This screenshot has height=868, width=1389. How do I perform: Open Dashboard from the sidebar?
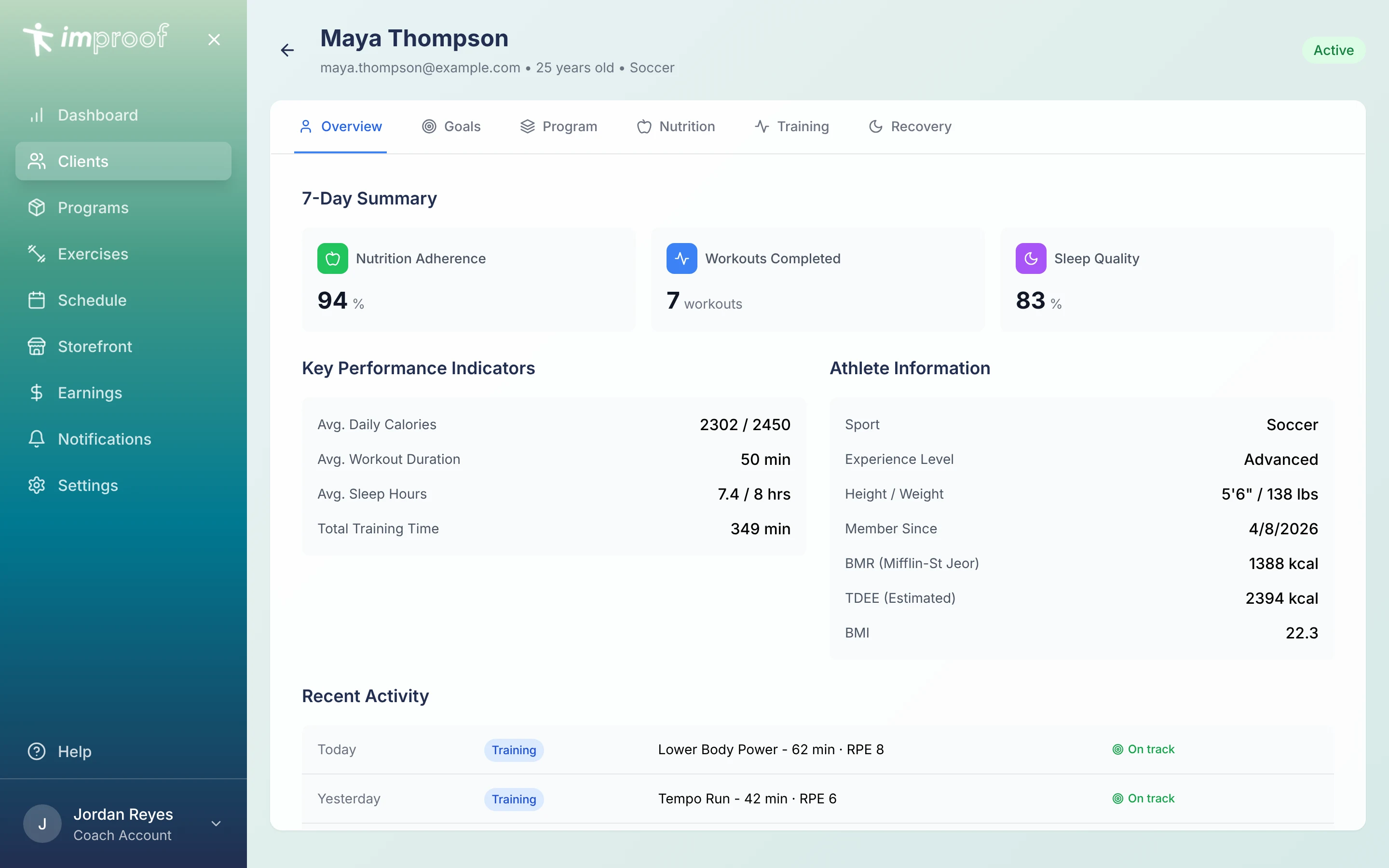coord(123,115)
